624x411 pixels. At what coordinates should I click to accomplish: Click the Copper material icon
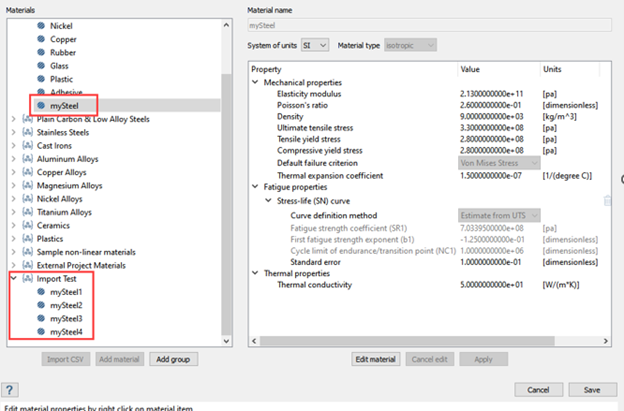click(x=41, y=39)
